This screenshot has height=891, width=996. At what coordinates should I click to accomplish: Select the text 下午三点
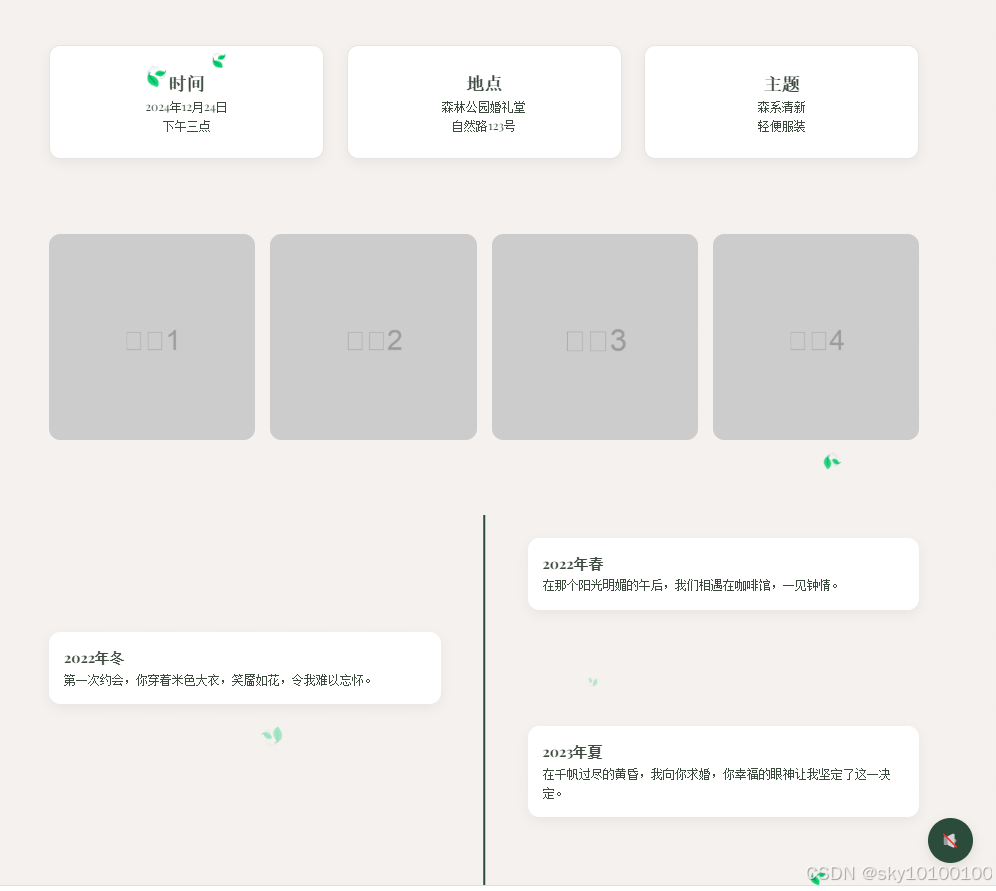tap(186, 126)
